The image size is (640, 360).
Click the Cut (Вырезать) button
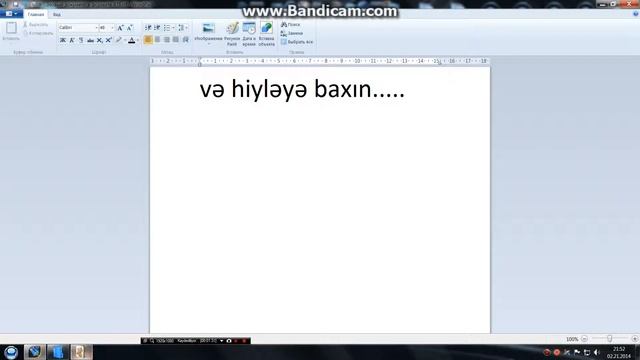pos(36,24)
